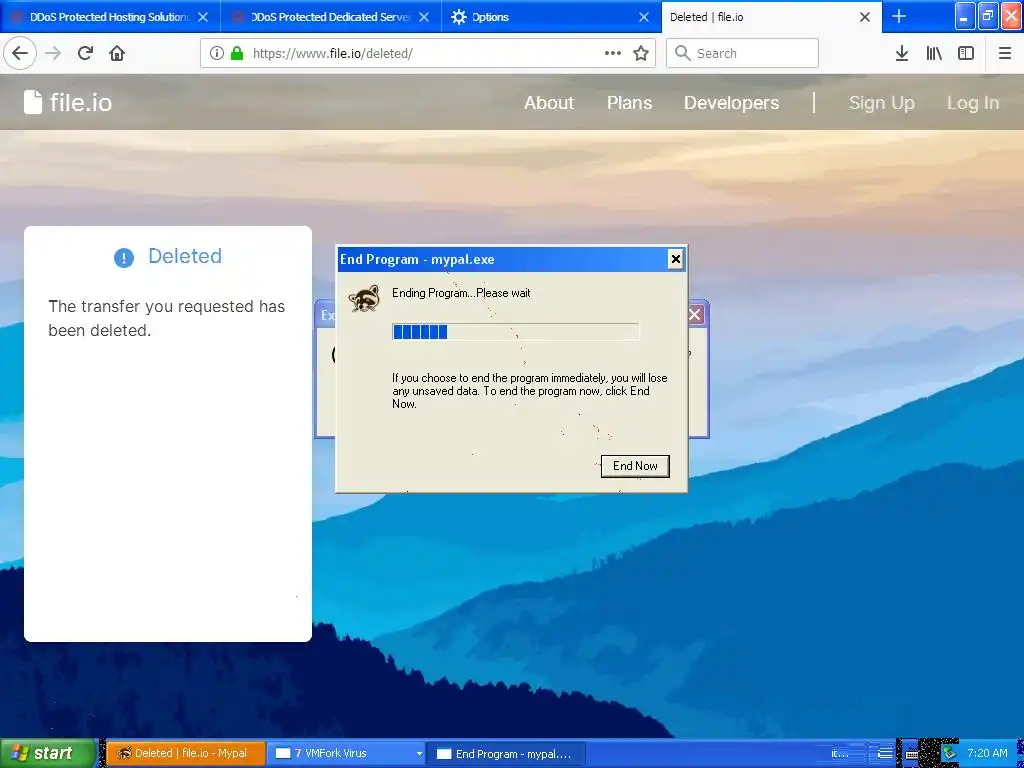1024x768 pixels.
Task: Close the DDoS Protected Dedicated Server tab
Action: 424,17
